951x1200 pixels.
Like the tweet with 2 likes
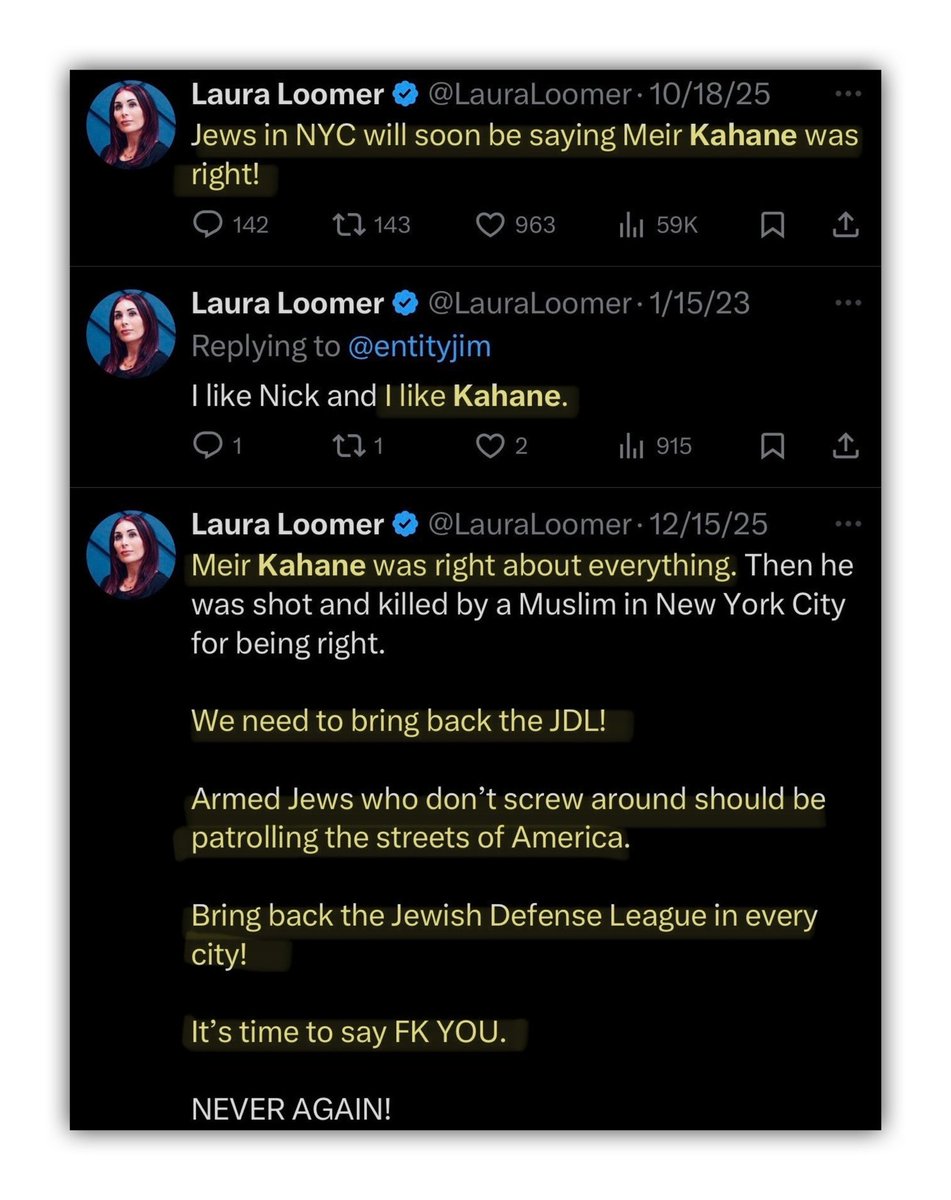pos(489,446)
